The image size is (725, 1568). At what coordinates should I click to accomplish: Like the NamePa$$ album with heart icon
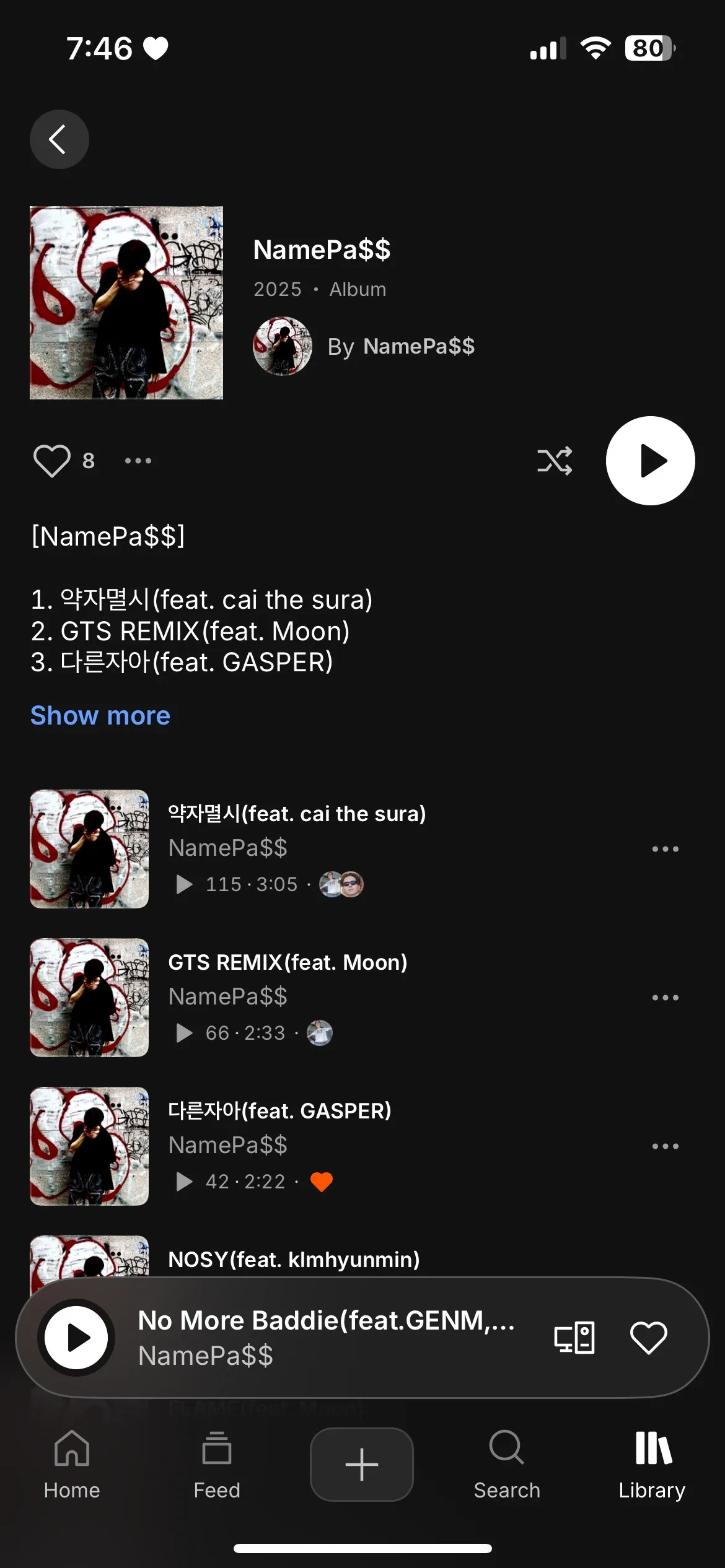pyautogui.click(x=52, y=461)
